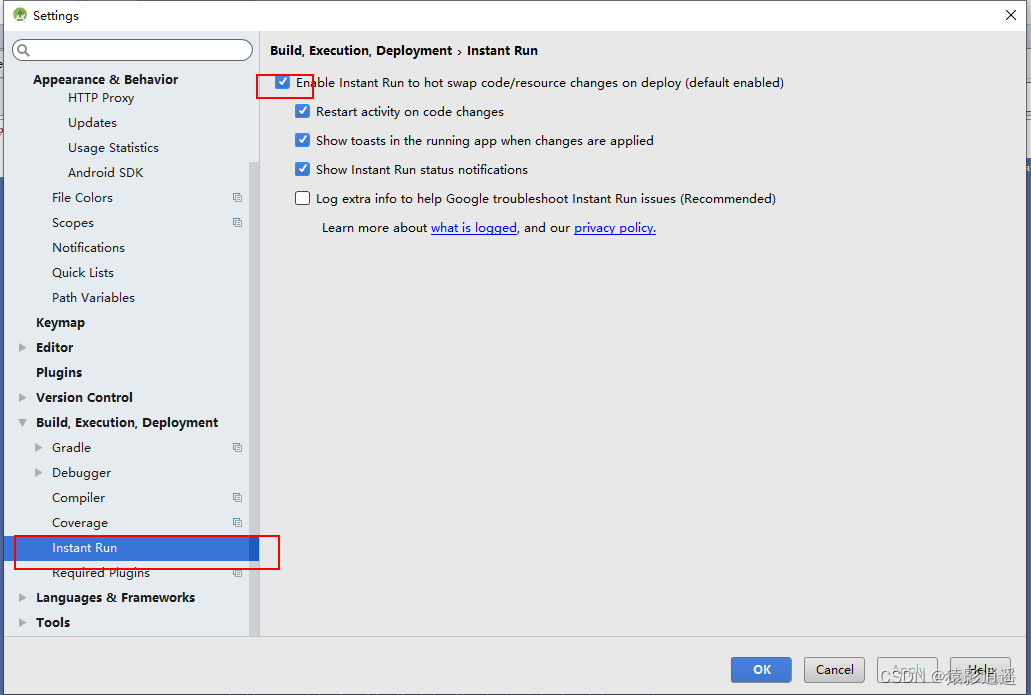Click the project-level icon beside Required Plugins
1031x695 pixels.
coord(237,573)
